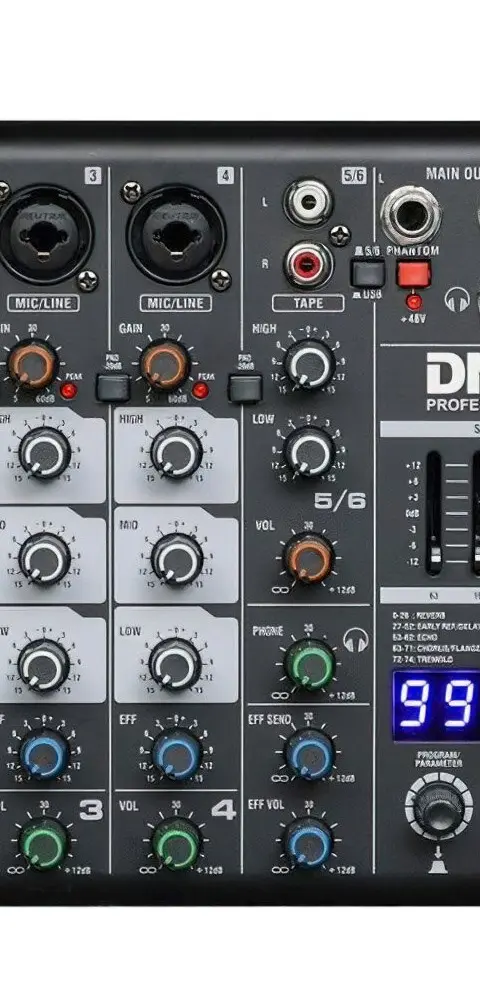The image size is (480, 1000).
Task: Click the small 3 channel number badge
Action: tap(93, 176)
